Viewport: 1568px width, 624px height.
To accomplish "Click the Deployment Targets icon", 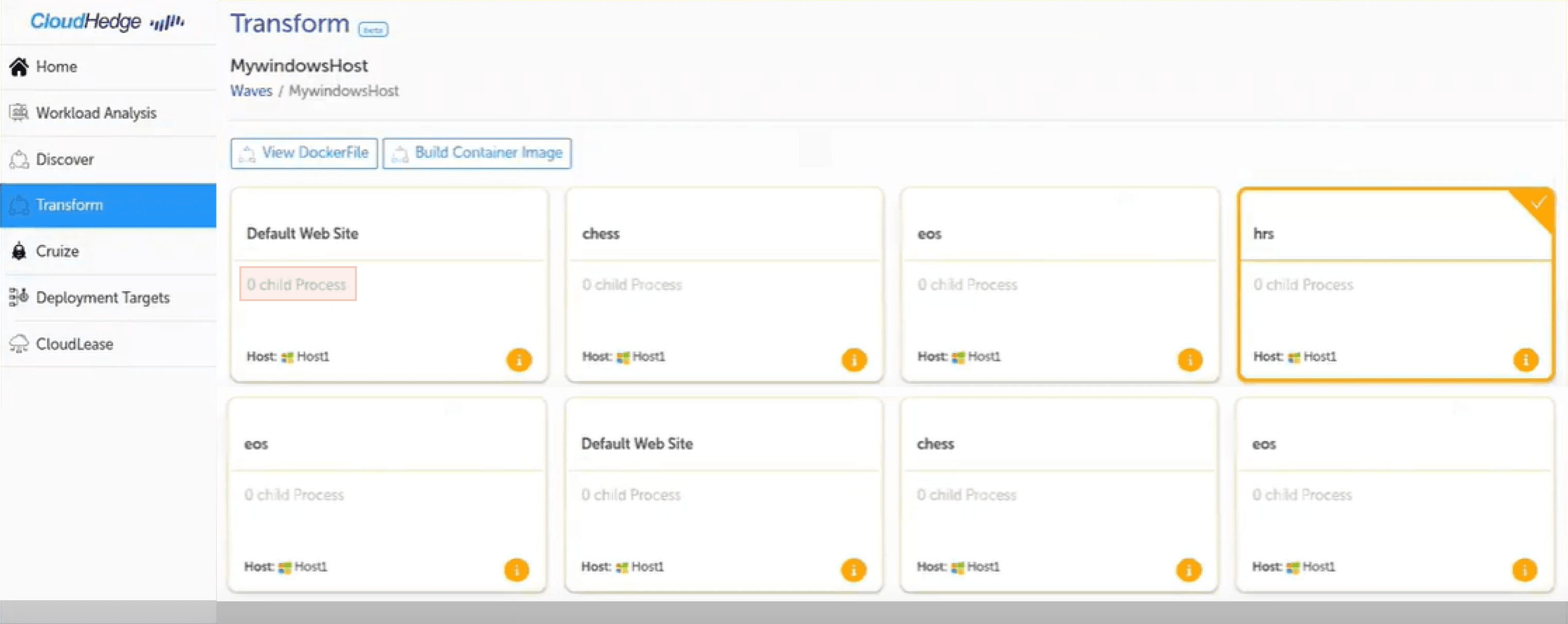I will (19, 297).
